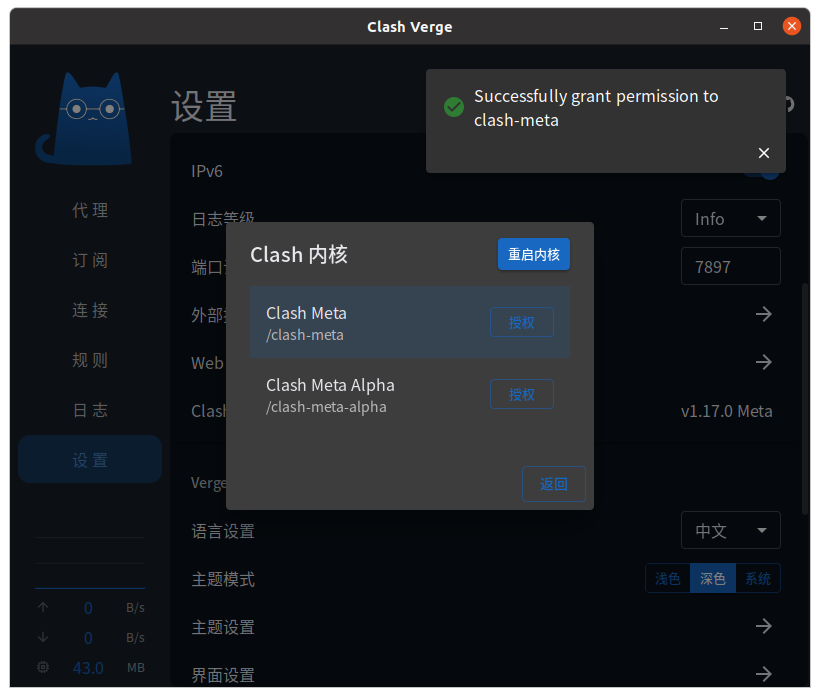Grant permission for Clash Meta
Image resolution: width=820 pixels, height=697 pixels.
521,322
